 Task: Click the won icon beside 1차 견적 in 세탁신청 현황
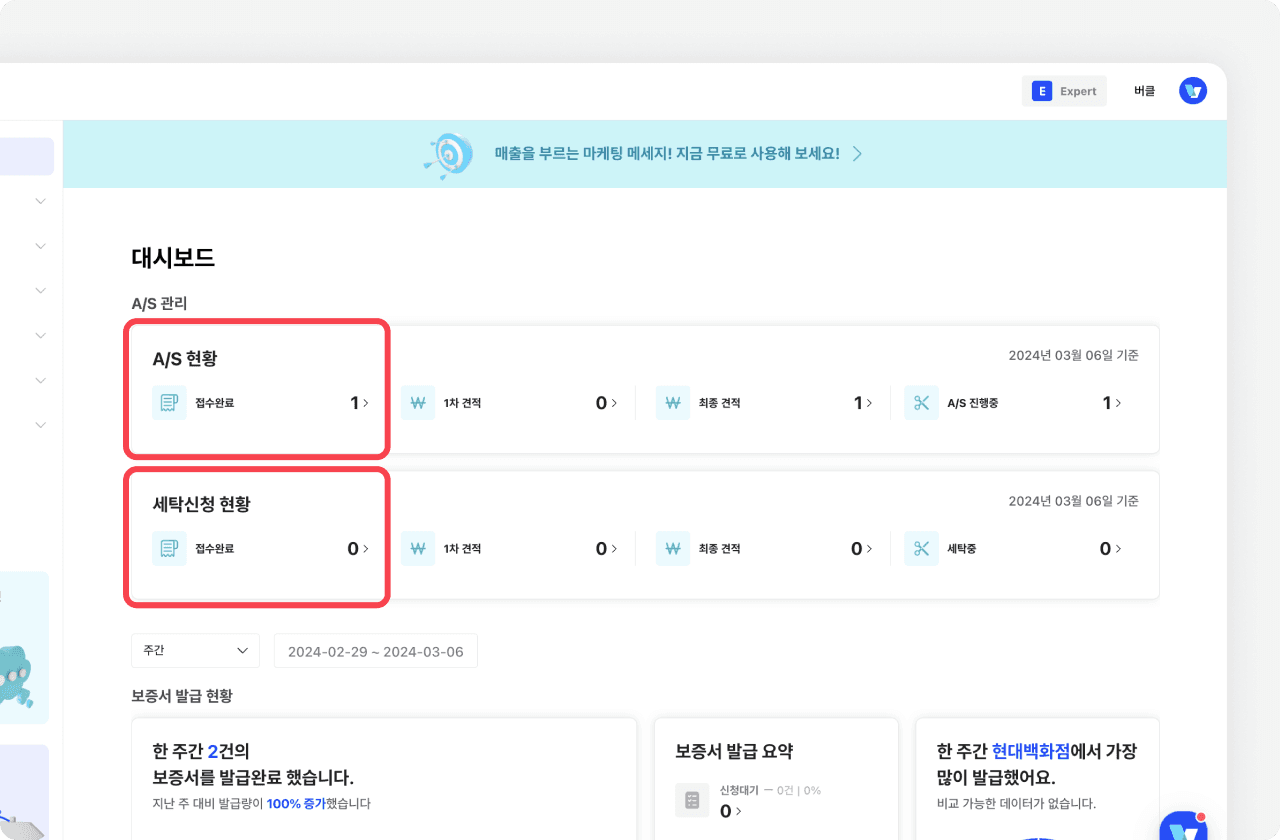click(x=418, y=548)
